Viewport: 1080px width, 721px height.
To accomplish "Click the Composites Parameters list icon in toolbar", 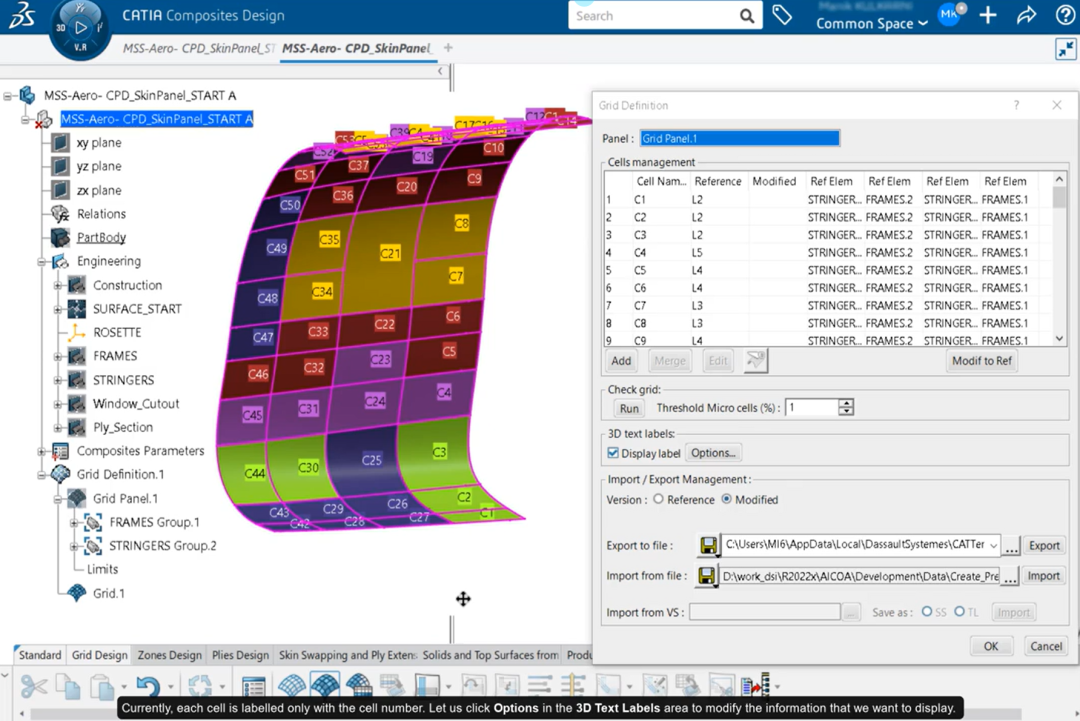I will pos(254,687).
